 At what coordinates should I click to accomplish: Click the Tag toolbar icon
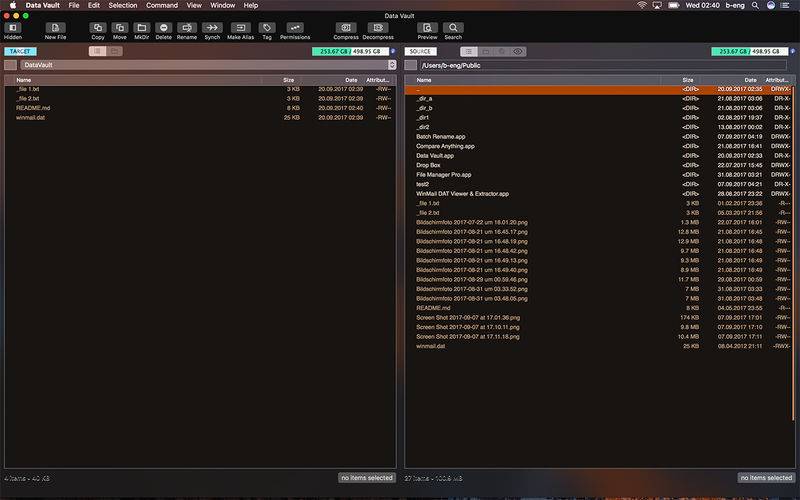pos(267,28)
